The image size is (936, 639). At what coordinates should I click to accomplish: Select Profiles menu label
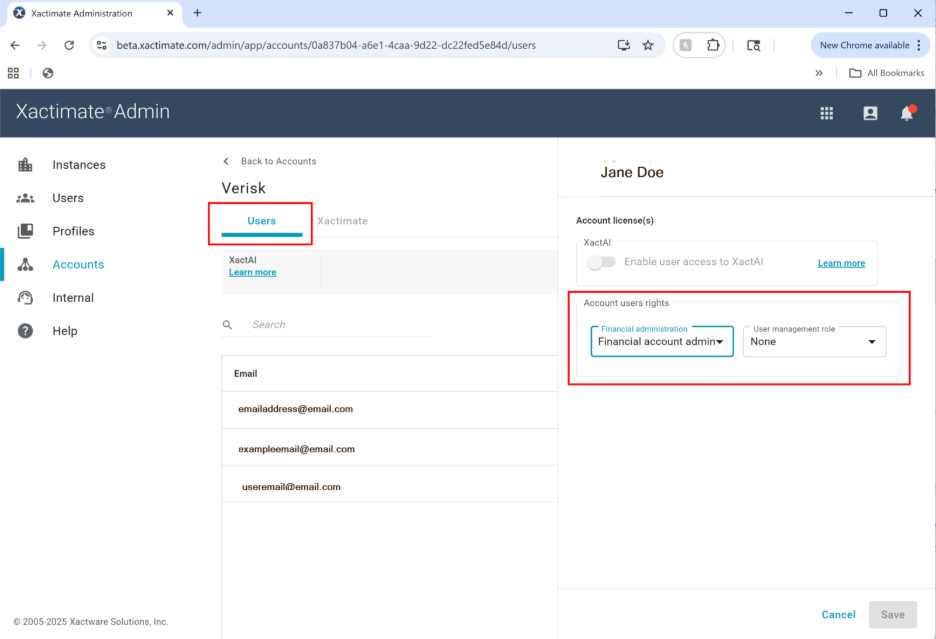click(x=73, y=231)
